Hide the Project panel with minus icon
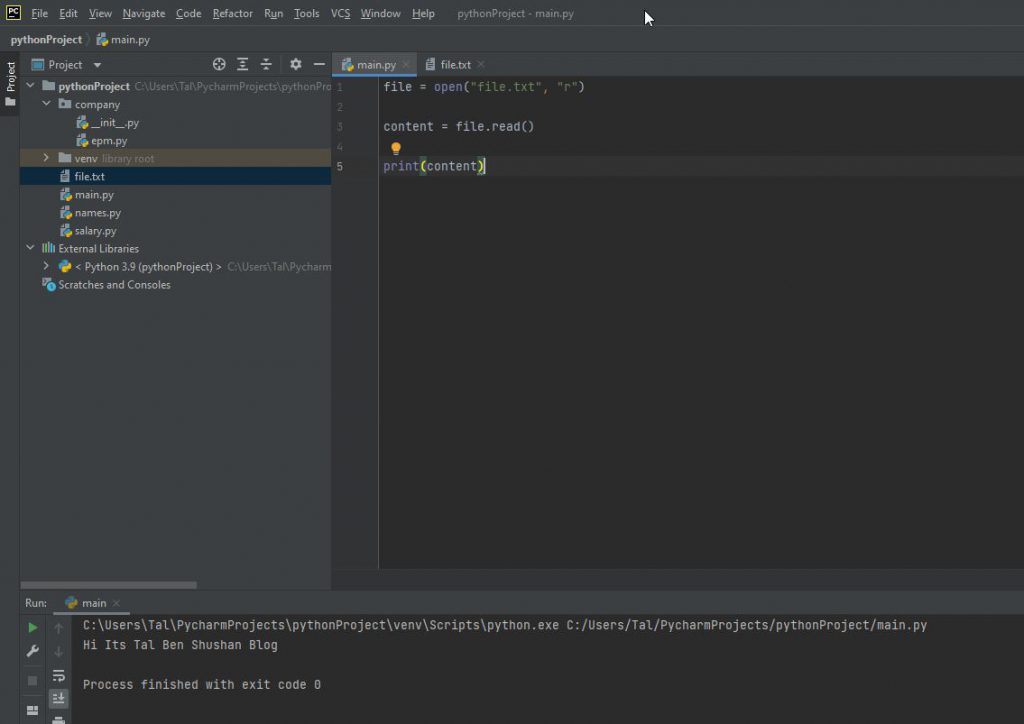The height and width of the screenshot is (724, 1024). point(319,64)
